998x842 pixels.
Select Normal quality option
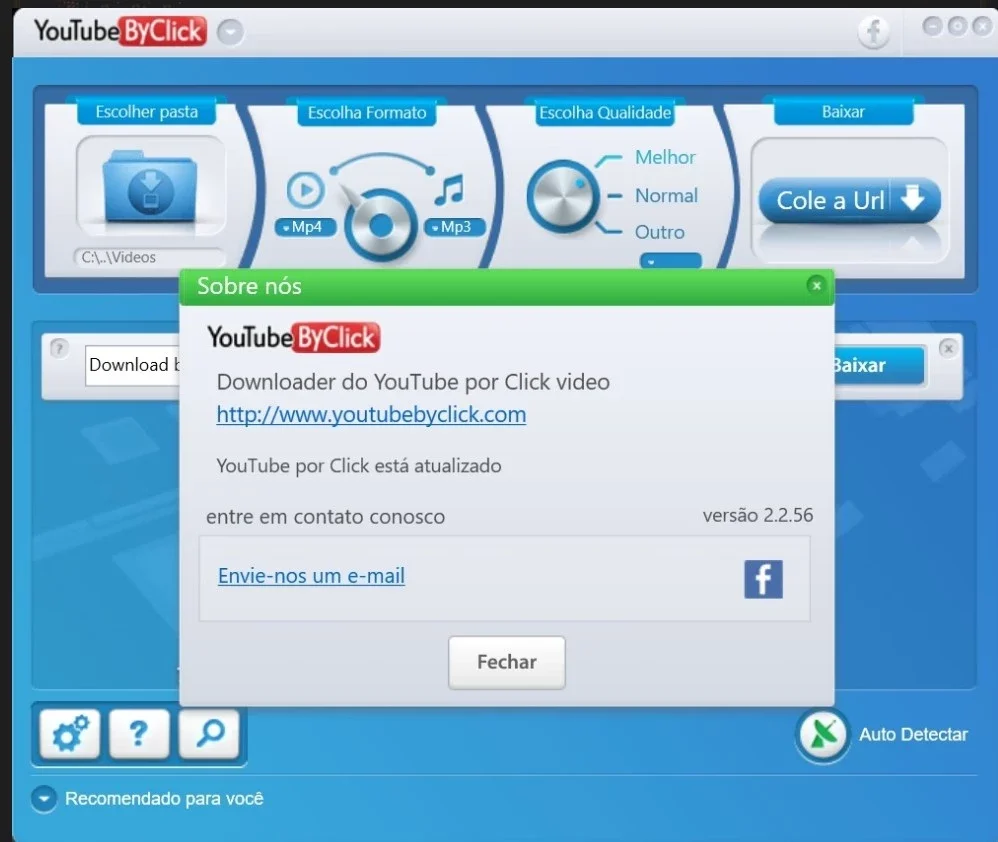[666, 195]
